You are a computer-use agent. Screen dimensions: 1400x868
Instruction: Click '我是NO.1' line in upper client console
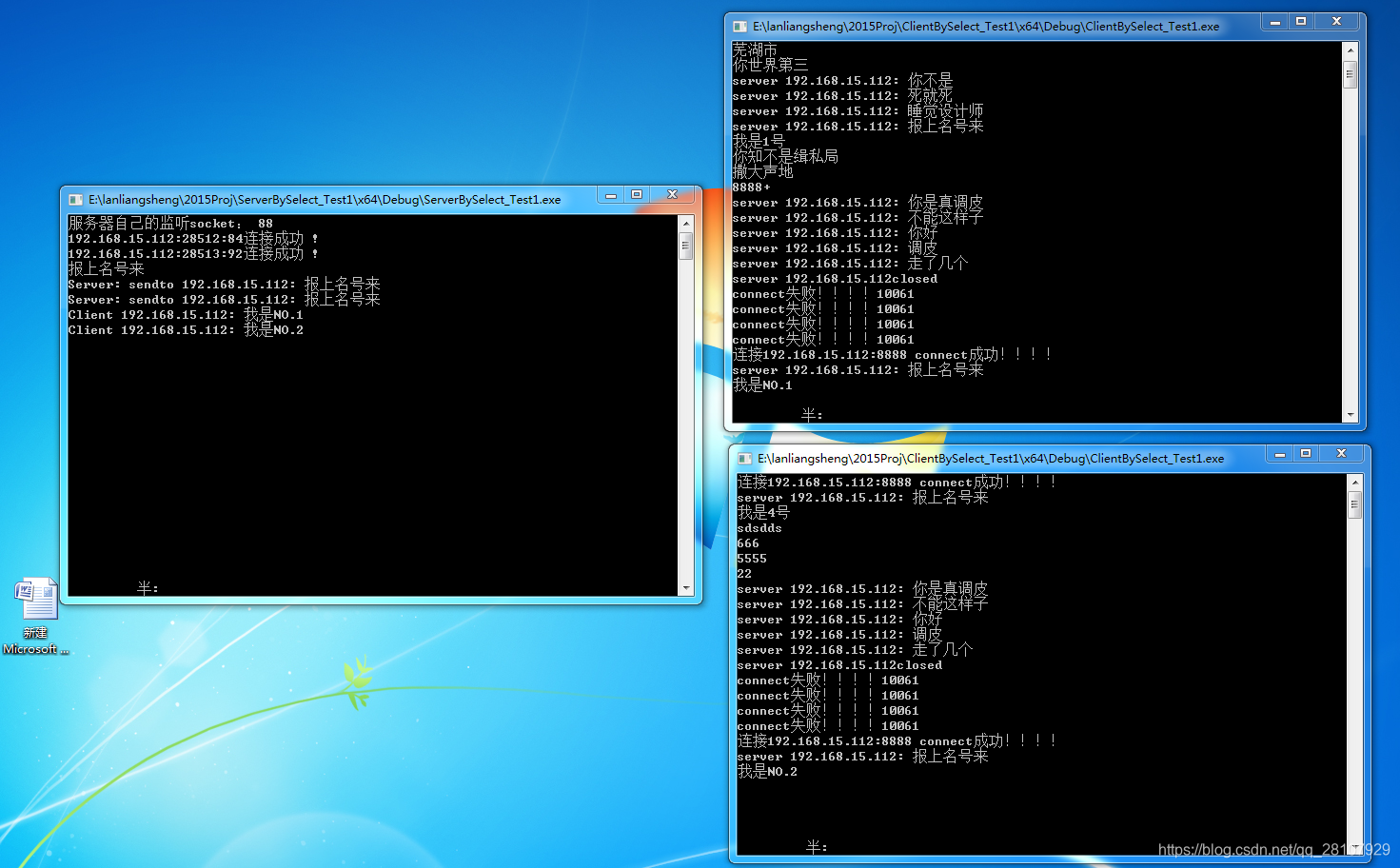coord(762,385)
